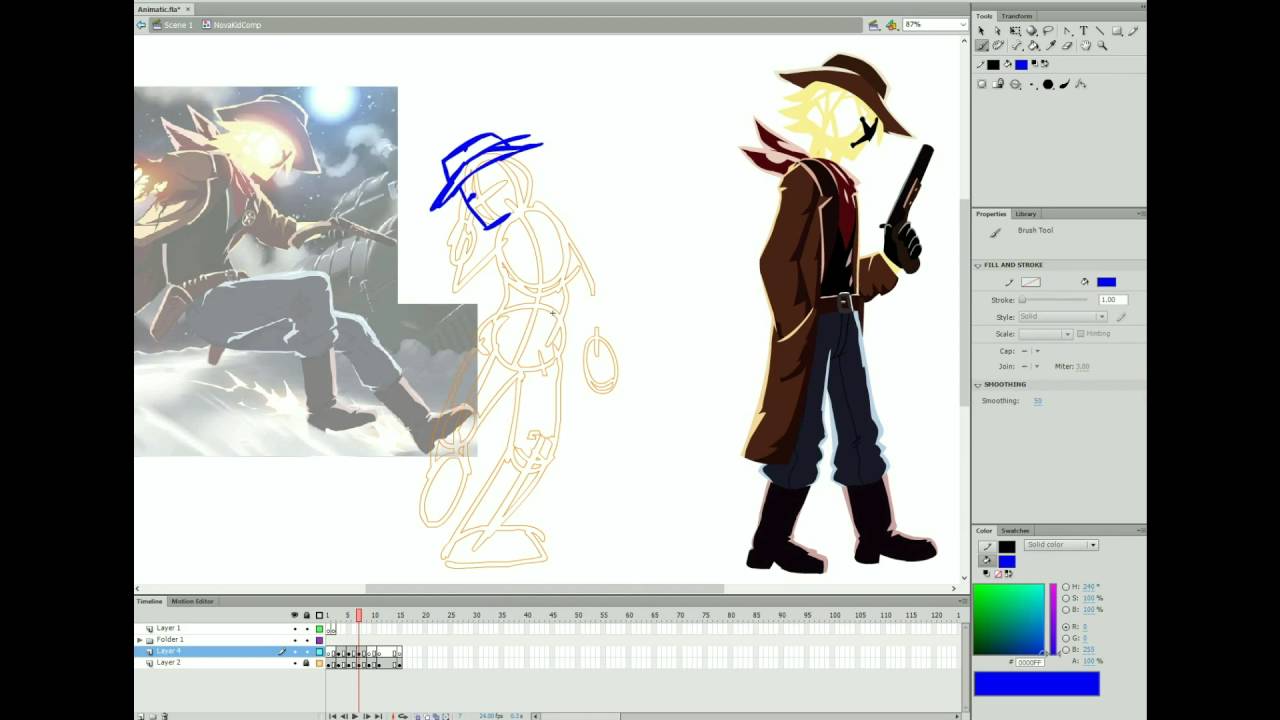Toggle visibility dot for Layer 1
Viewport: 1280px width, 720px height.
[x=295, y=629]
